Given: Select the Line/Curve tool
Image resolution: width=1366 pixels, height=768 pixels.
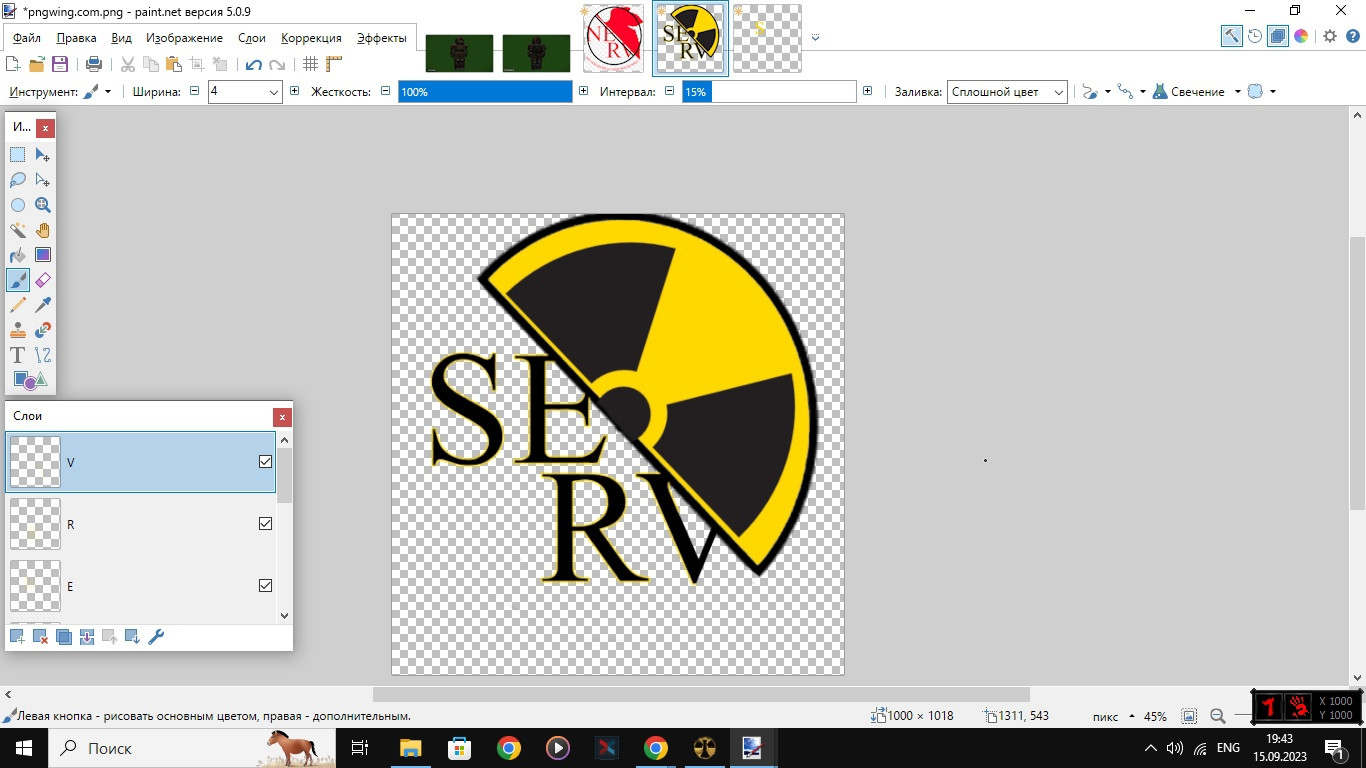Looking at the screenshot, I should click(x=43, y=355).
